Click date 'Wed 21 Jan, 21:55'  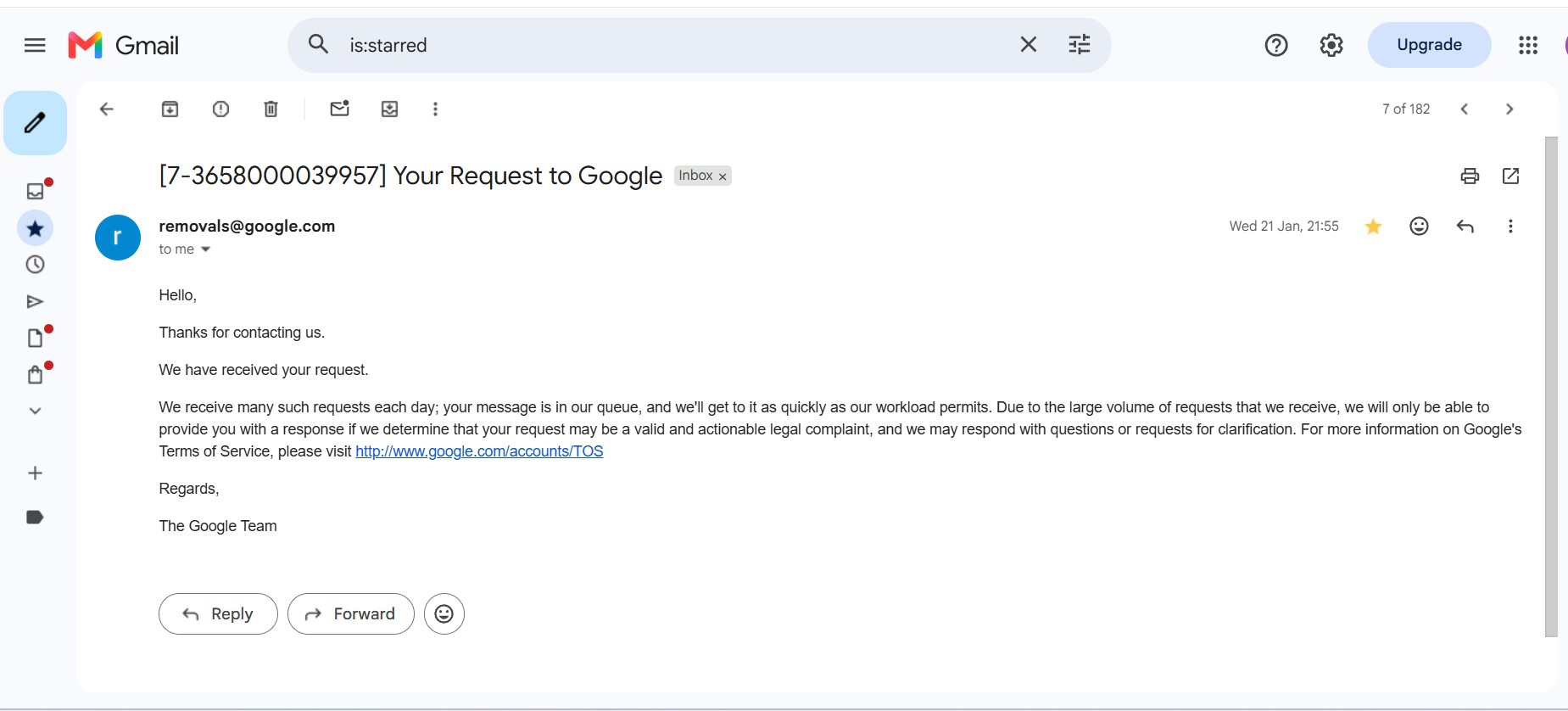tap(1284, 226)
